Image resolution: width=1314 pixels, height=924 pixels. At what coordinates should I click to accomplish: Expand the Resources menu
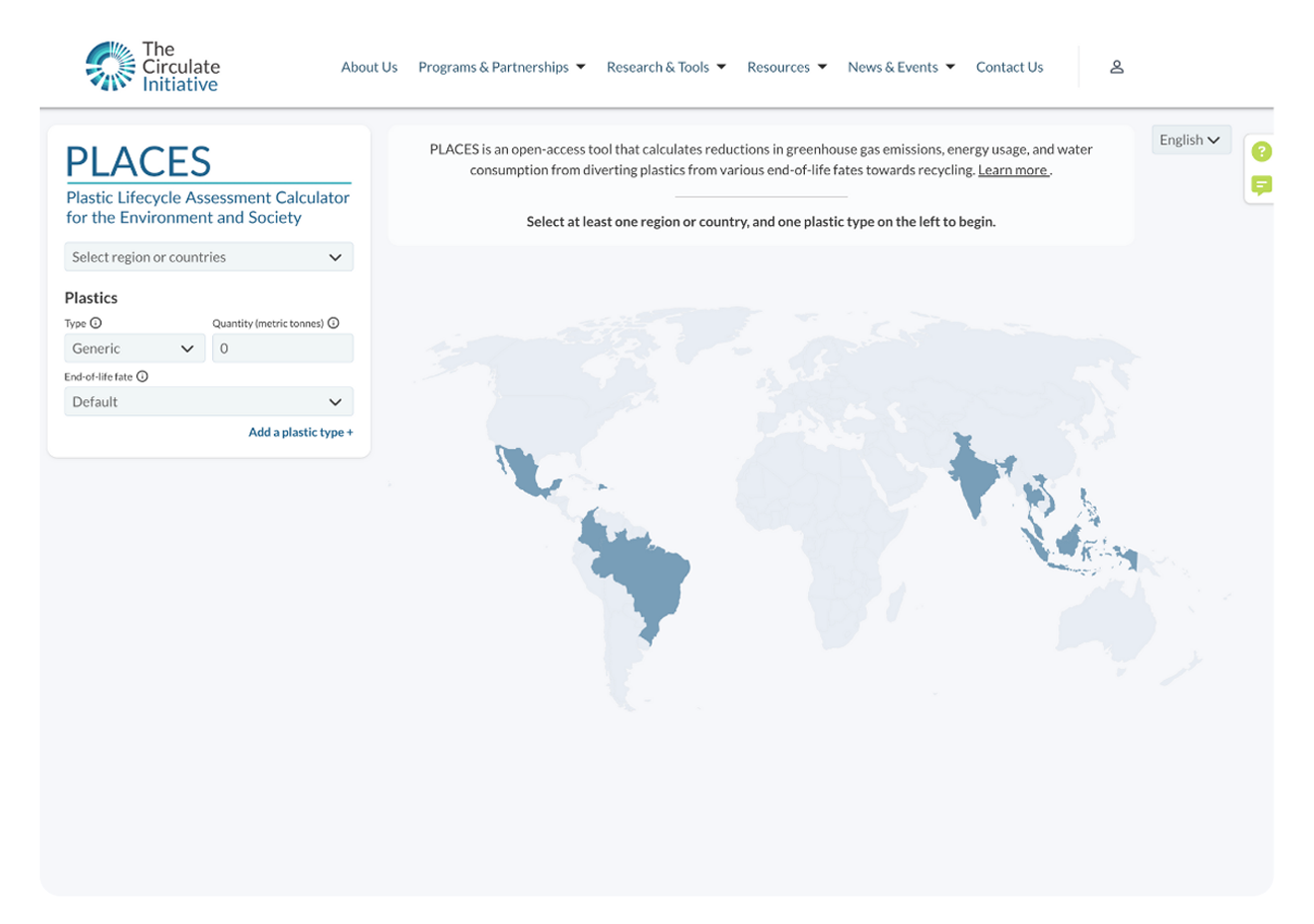786,67
